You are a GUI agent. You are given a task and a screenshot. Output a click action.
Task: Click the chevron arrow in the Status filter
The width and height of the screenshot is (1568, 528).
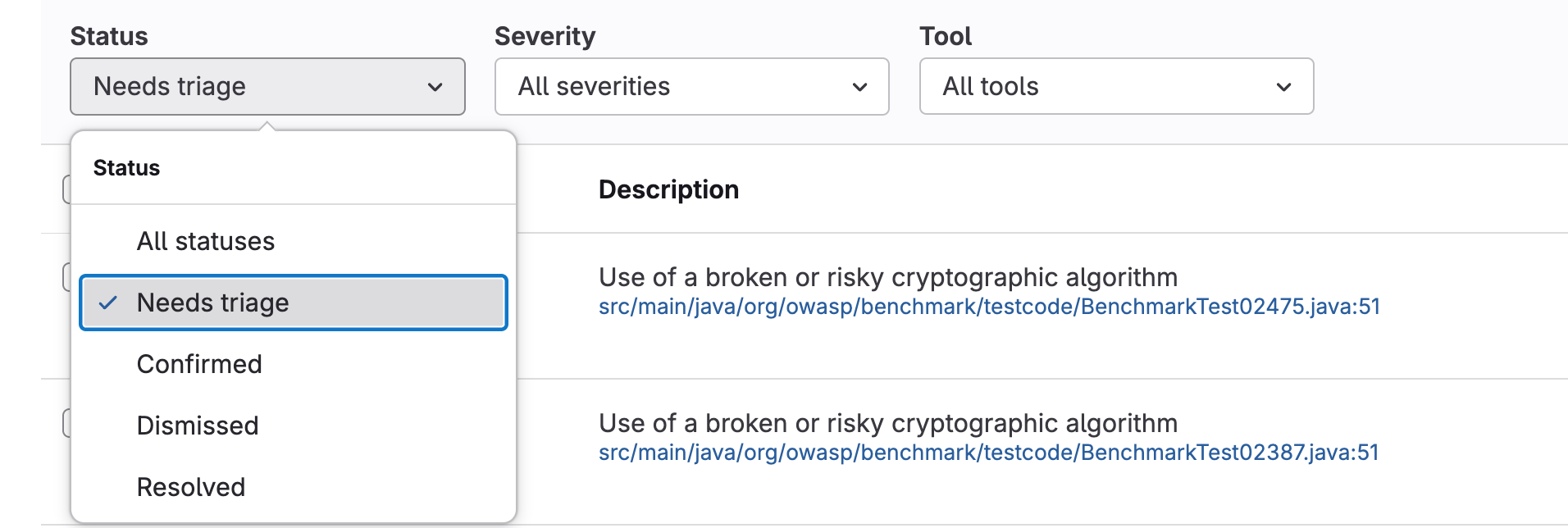435,87
